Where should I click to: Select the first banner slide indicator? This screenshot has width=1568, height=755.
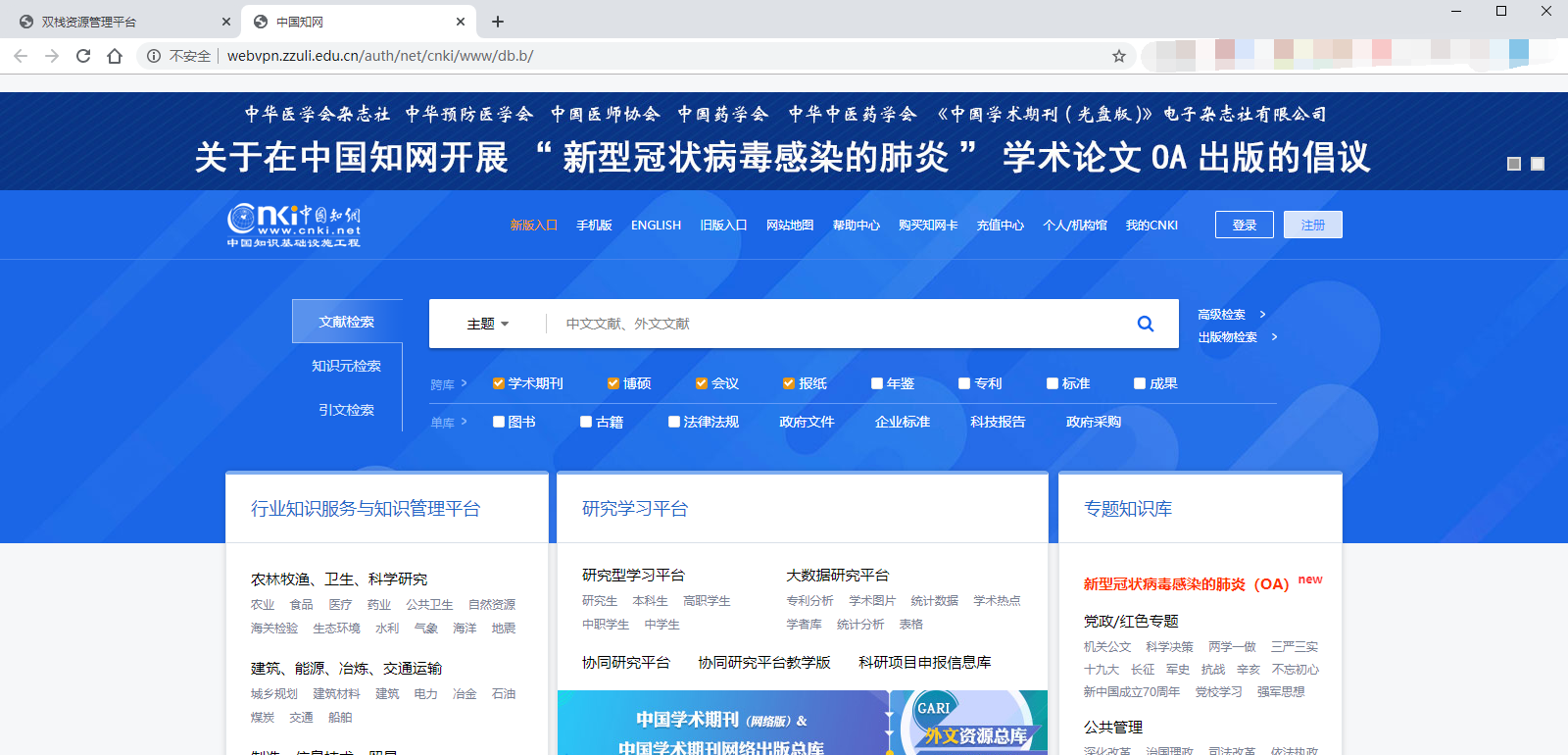pos(1514,164)
